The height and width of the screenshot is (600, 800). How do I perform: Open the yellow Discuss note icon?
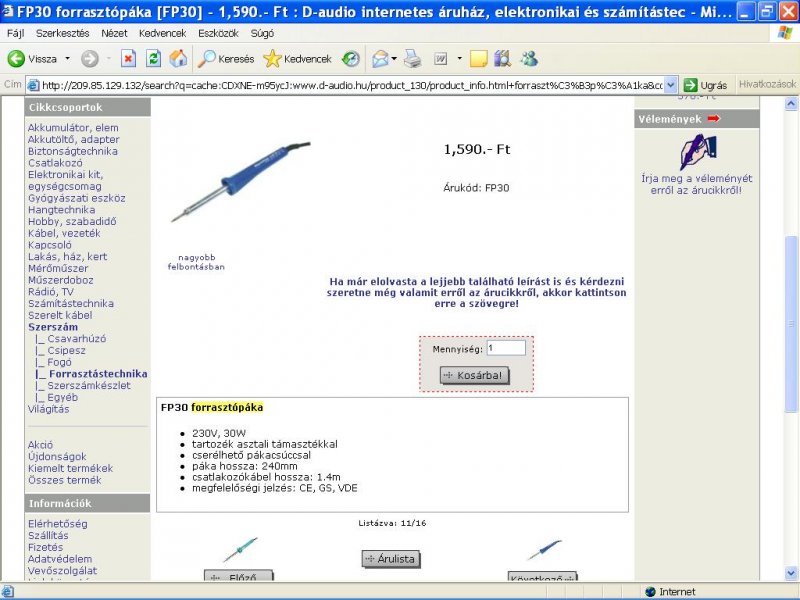[479, 59]
